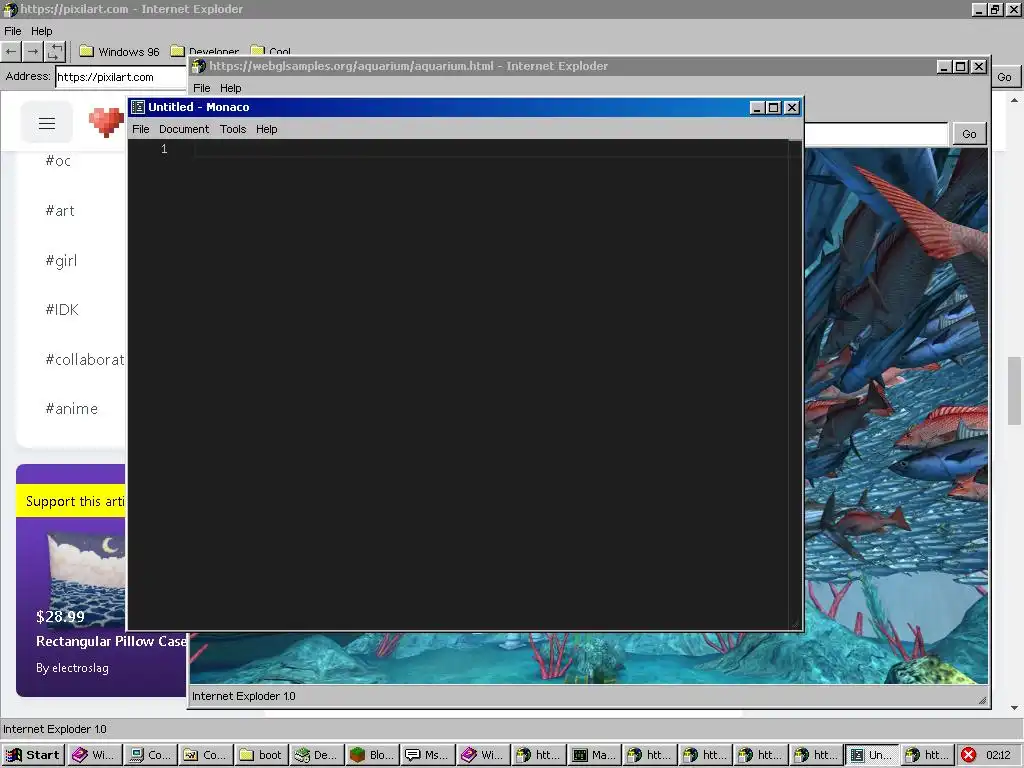Switch to the Ms... taskbar item
The width and height of the screenshot is (1024, 768).
[x=427, y=755]
